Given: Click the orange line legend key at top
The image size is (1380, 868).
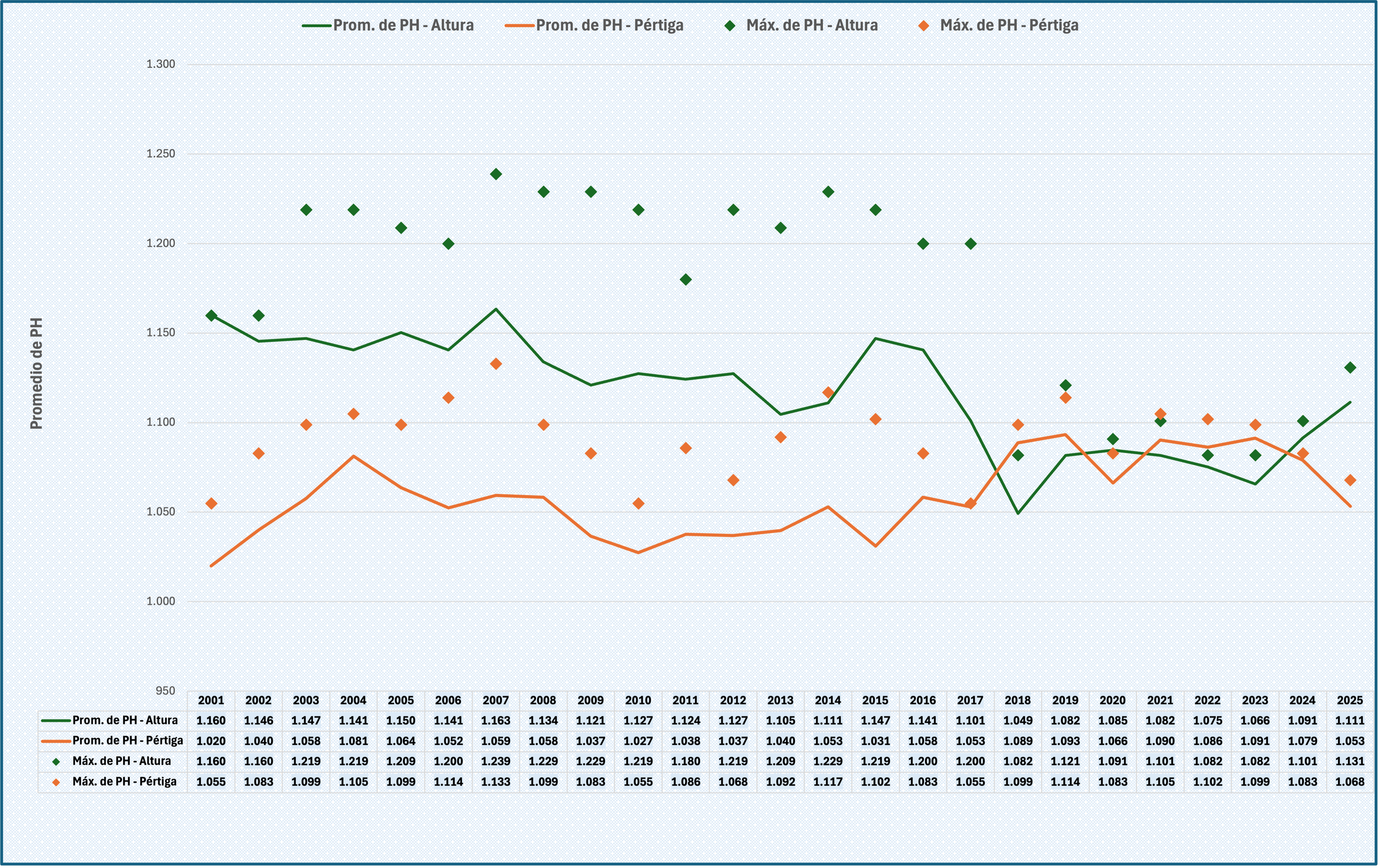Looking at the screenshot, I should tap(520, 26).
